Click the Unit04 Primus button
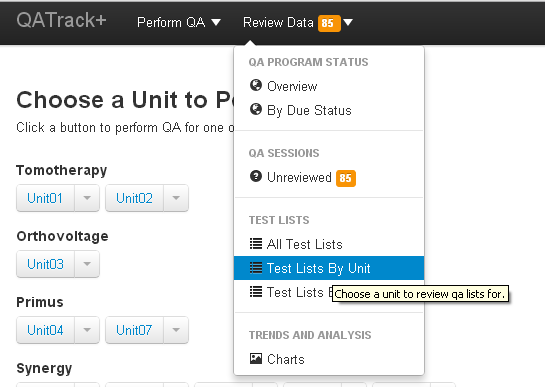Image resolution: width=545 pixels, height=387 pixels. (x=45, y=330)
